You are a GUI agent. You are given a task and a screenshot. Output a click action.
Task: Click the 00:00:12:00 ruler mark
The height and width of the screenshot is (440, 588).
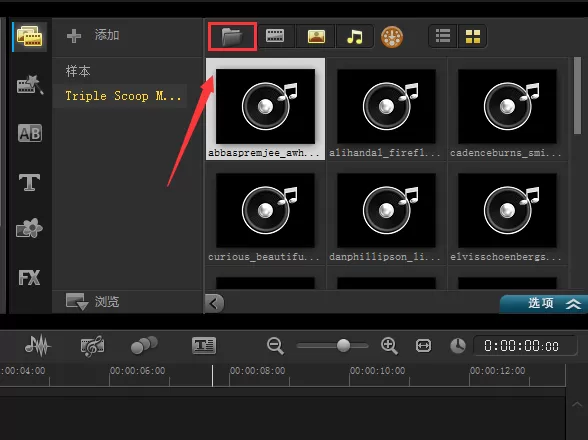497,371
